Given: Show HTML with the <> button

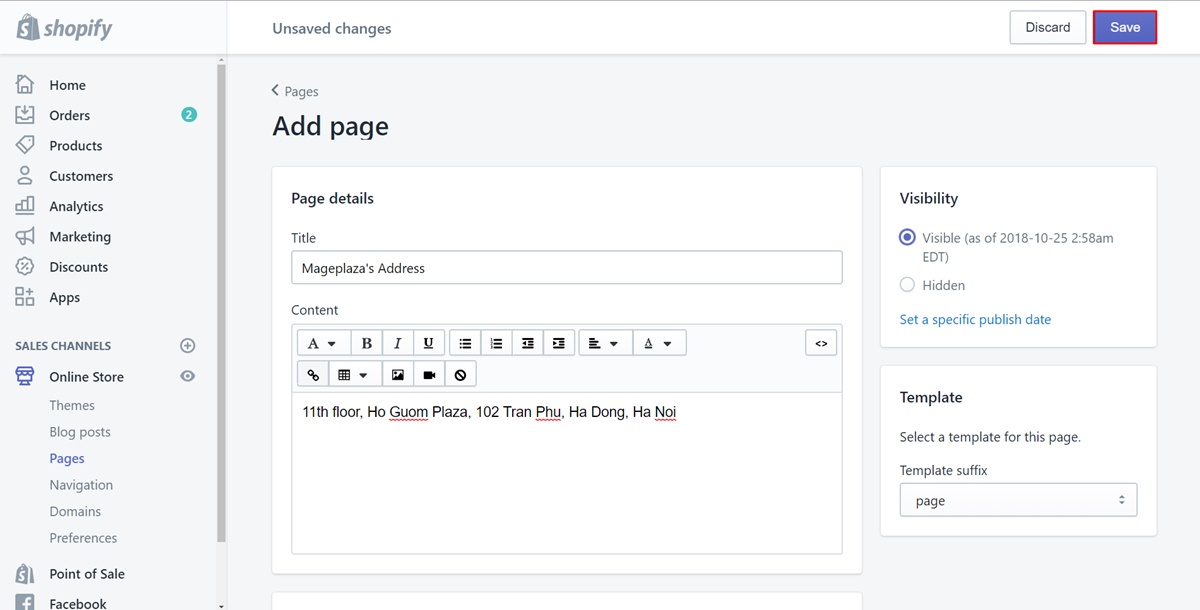Looking at the screenshot, I should pyautogui.click(x=821, y=343).
